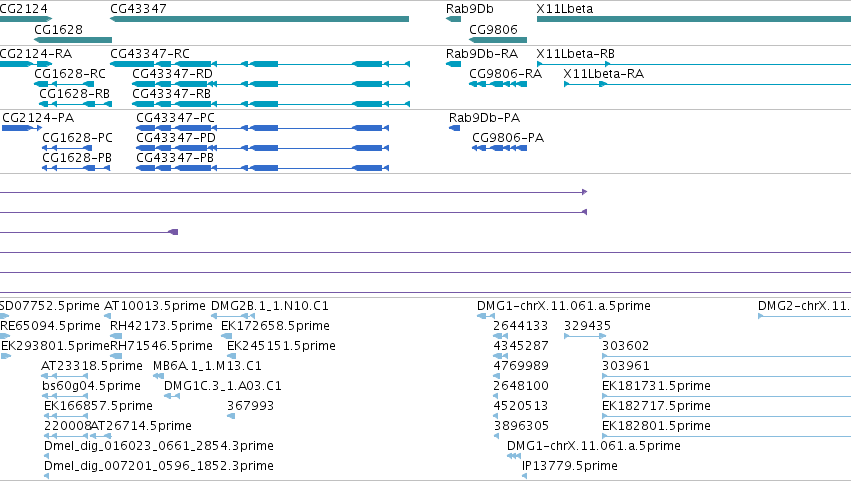Screen dimensions: 851x481
Task: Click the CG9806 gene label
Action: pyautogui.click(x=493, y=29)
